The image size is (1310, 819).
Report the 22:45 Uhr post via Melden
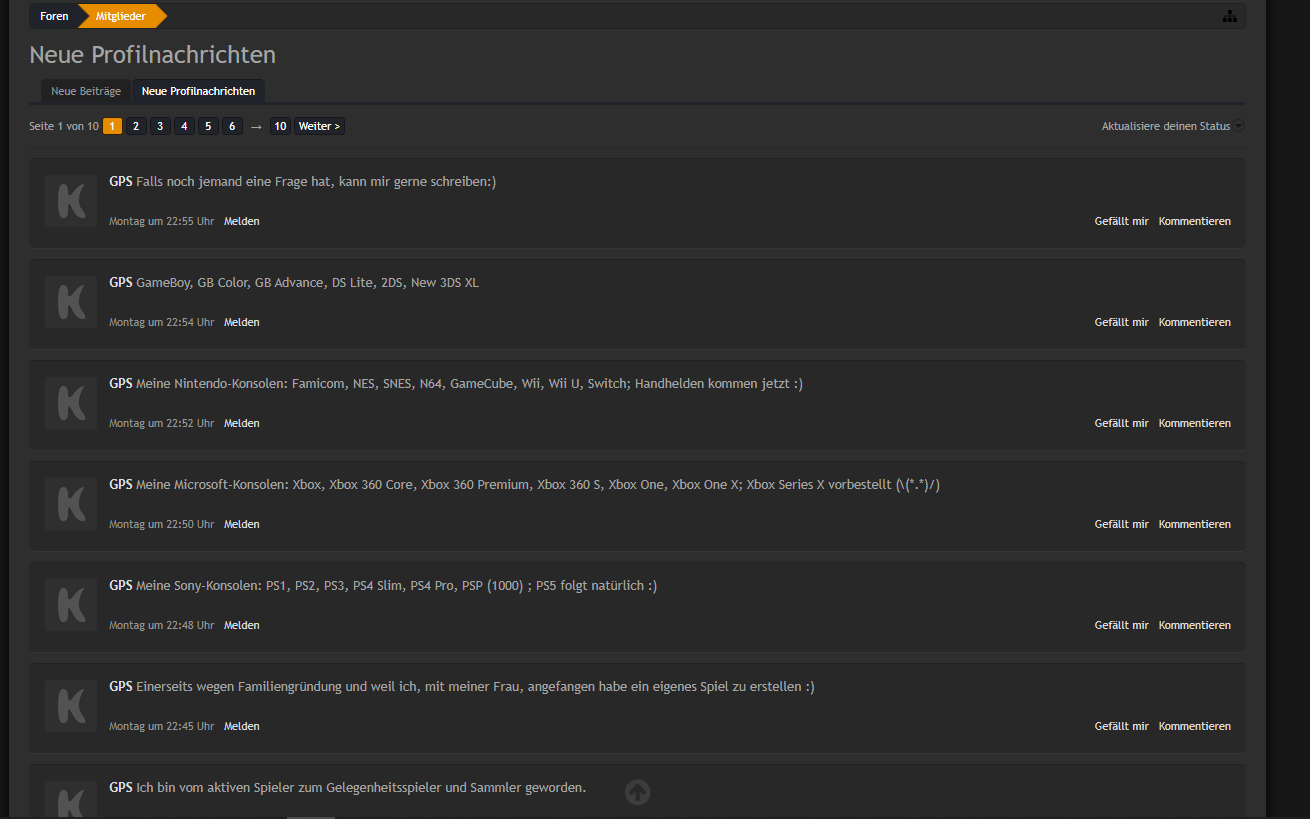(241, 726)
